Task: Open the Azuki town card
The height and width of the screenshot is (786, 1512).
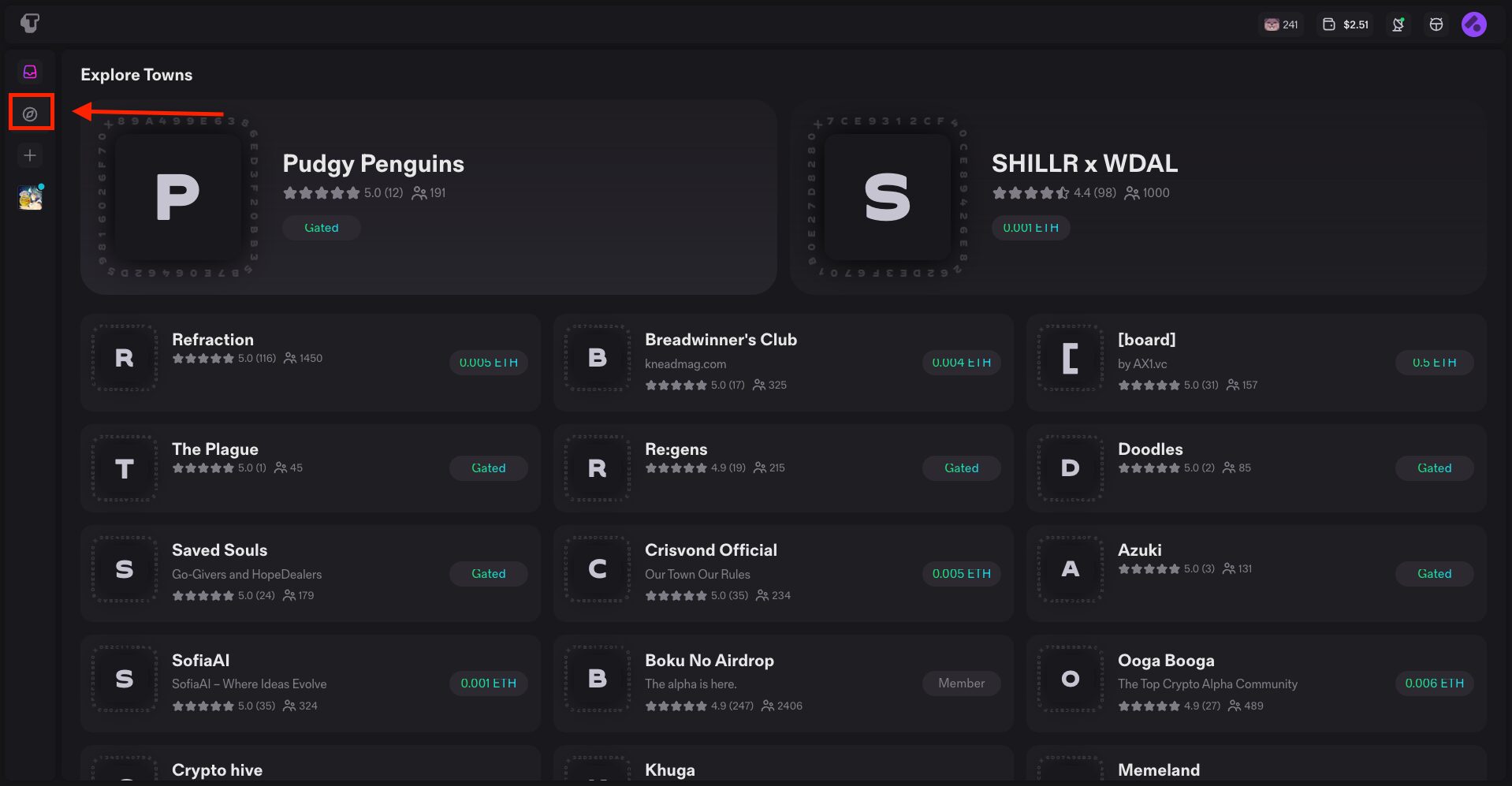Action: (1255, 573)
